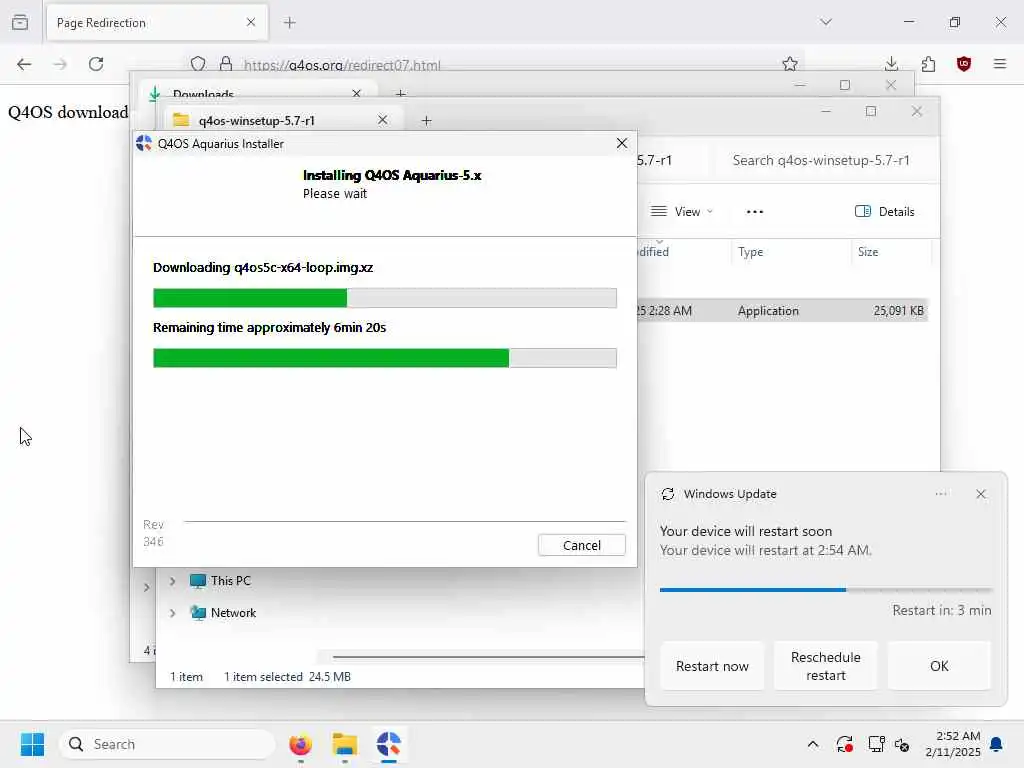
Task: Click the taskbar Search box
Action: 167,744
